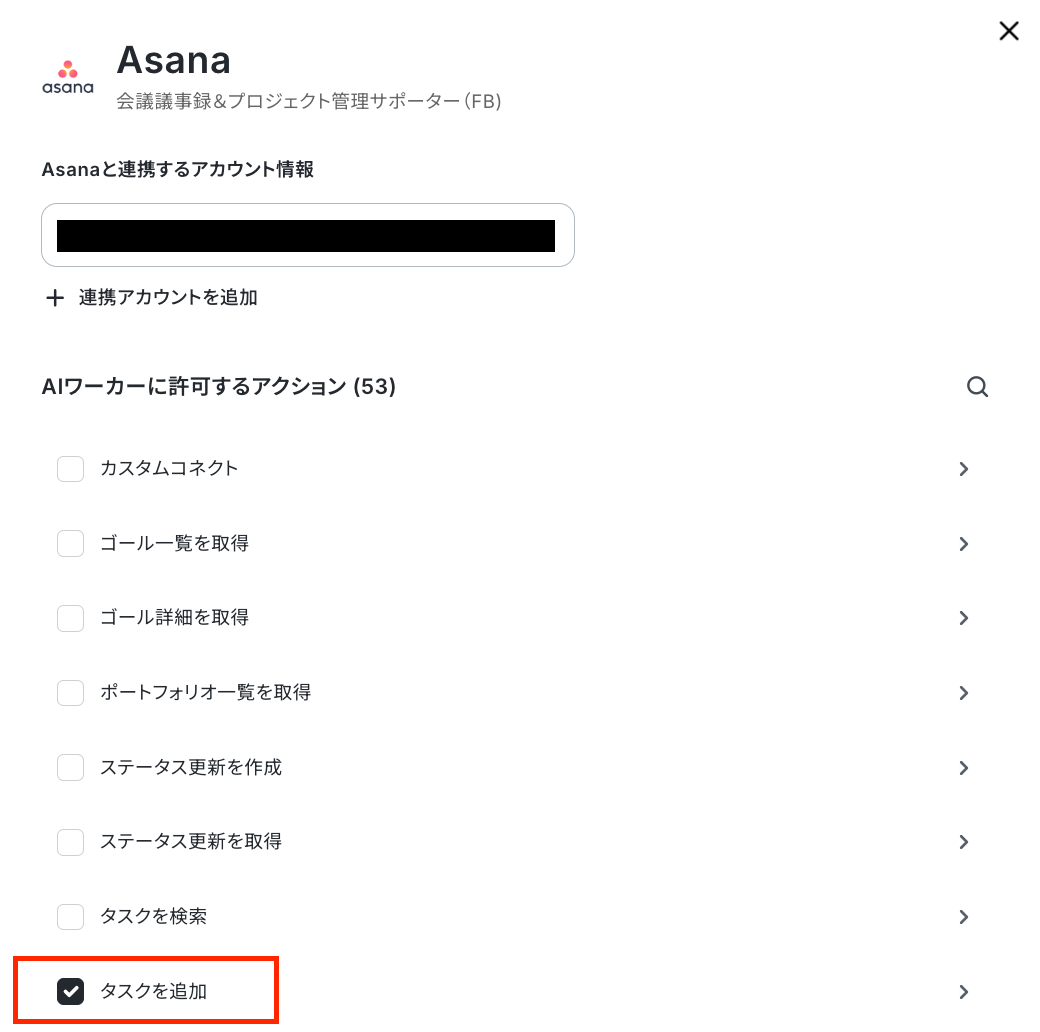
Task: Select the ステータス更新を作成 checkbox
Action: click(x=70, y=767)
